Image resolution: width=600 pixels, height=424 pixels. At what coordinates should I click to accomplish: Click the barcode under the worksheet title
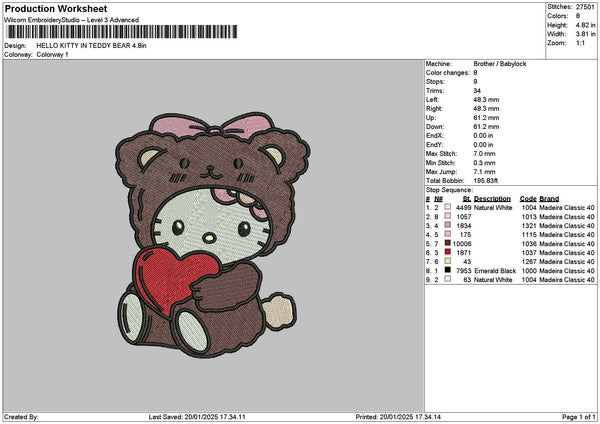coord(122,32)
